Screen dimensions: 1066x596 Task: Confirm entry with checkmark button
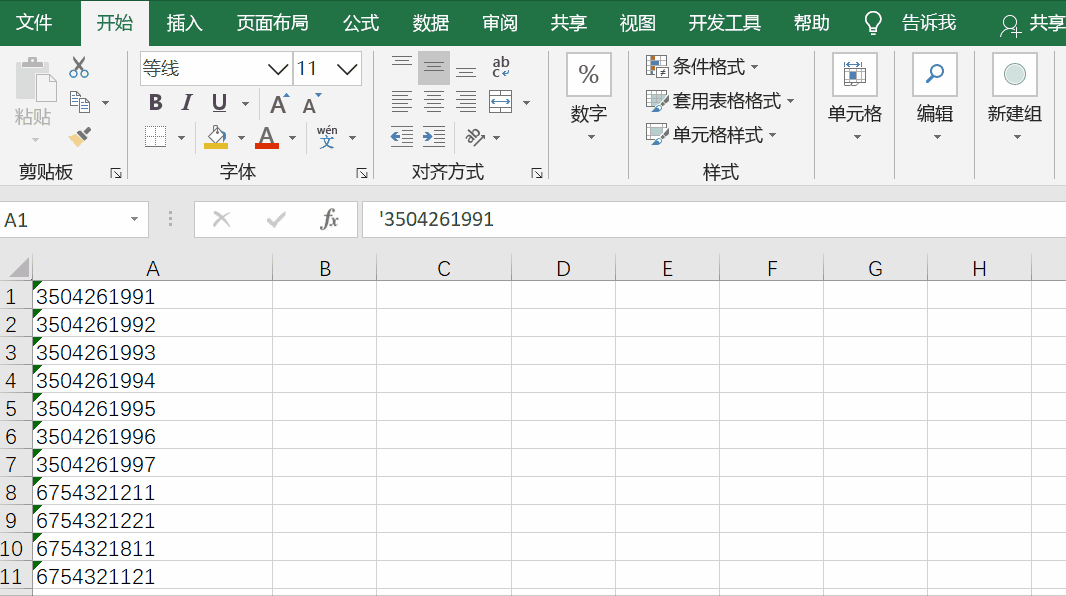(275, 220)
